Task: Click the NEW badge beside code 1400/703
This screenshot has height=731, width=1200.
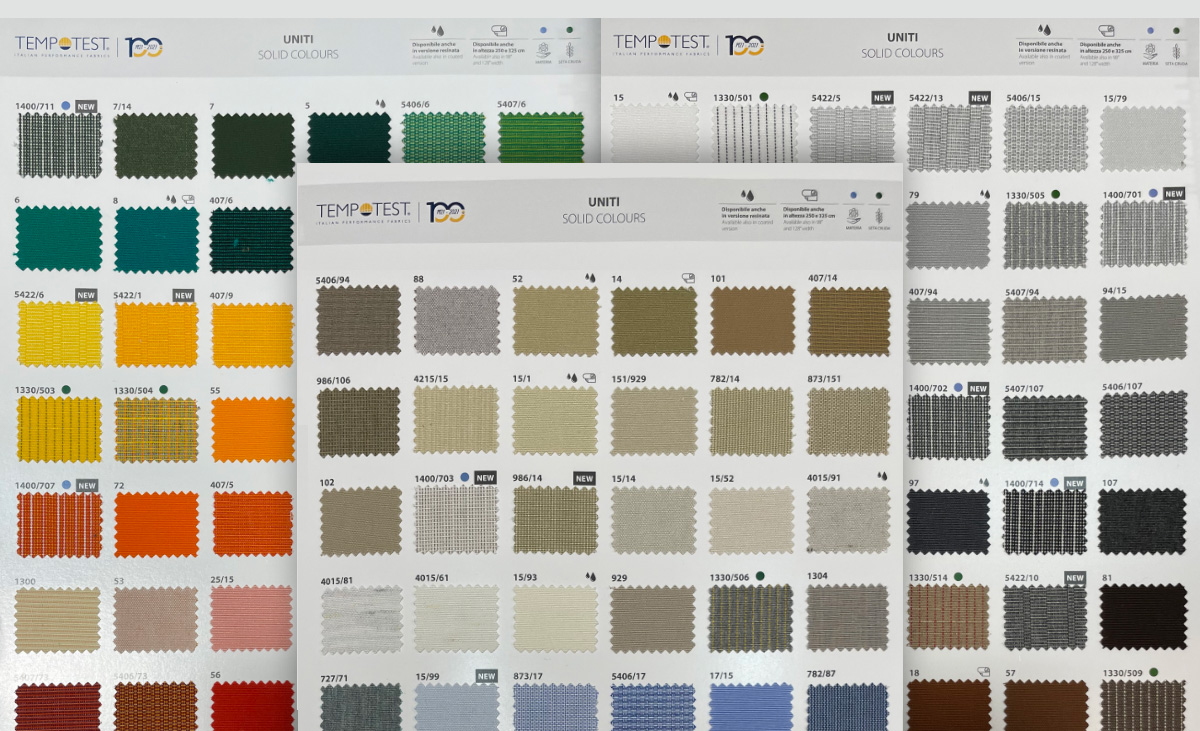Action: [486, 478]
